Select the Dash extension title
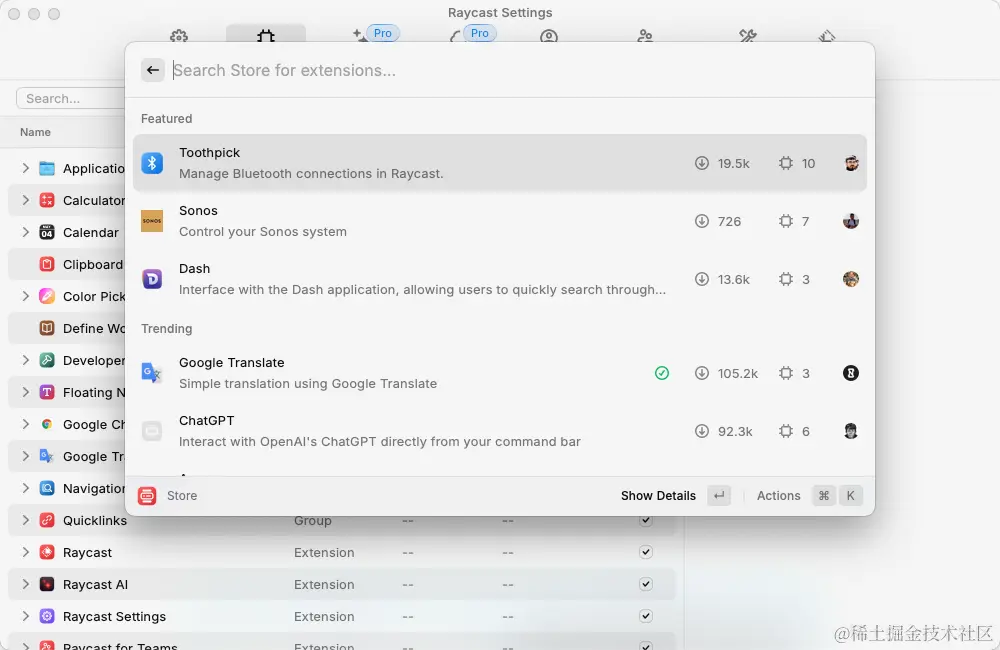 195,269
